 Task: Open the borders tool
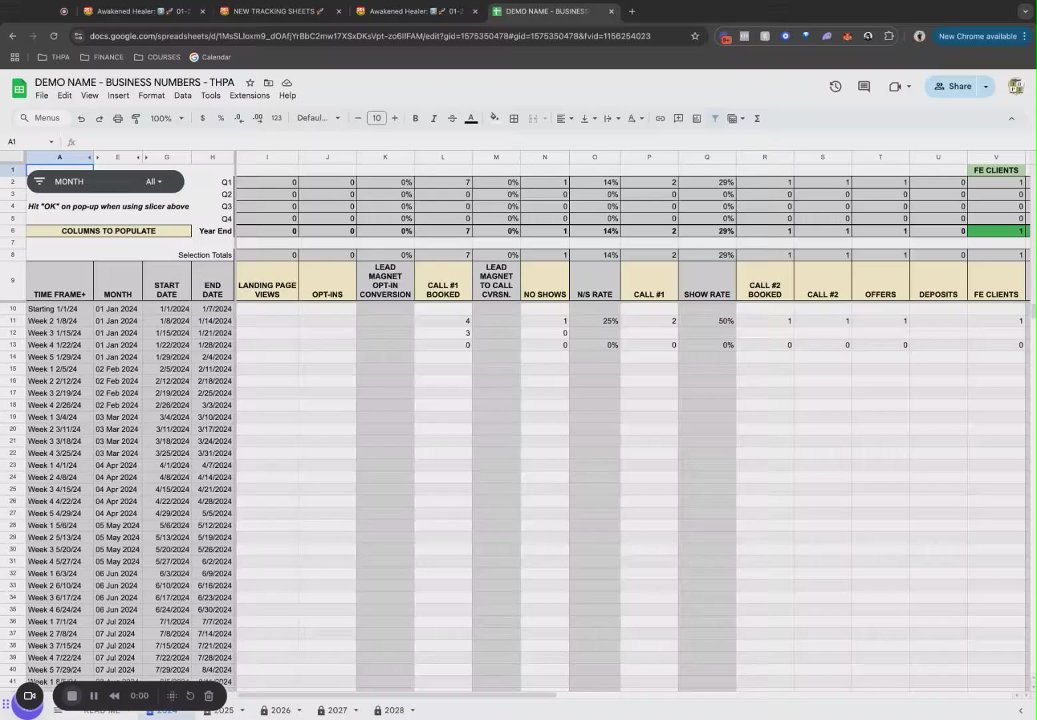tap(514, 118)
